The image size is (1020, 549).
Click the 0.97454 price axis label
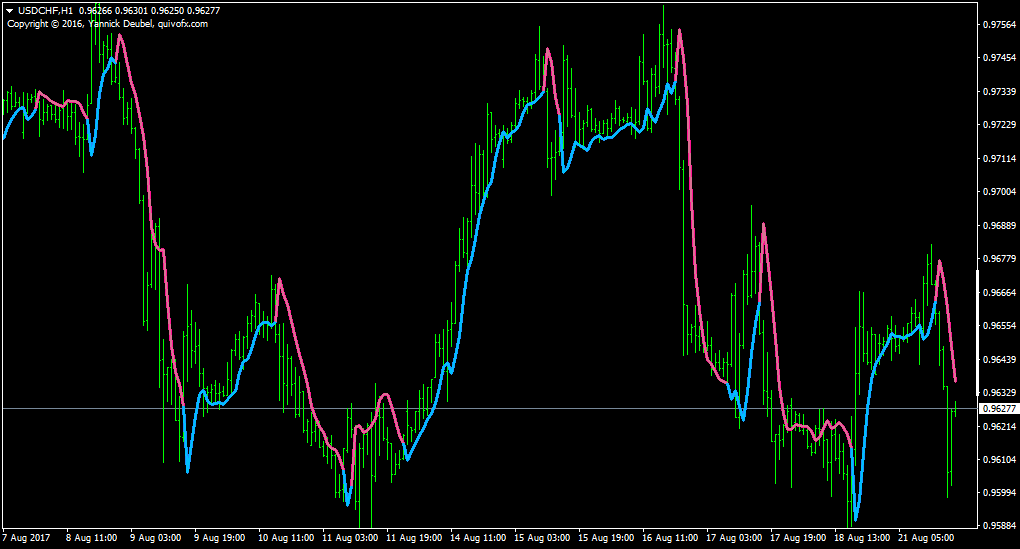999,58
